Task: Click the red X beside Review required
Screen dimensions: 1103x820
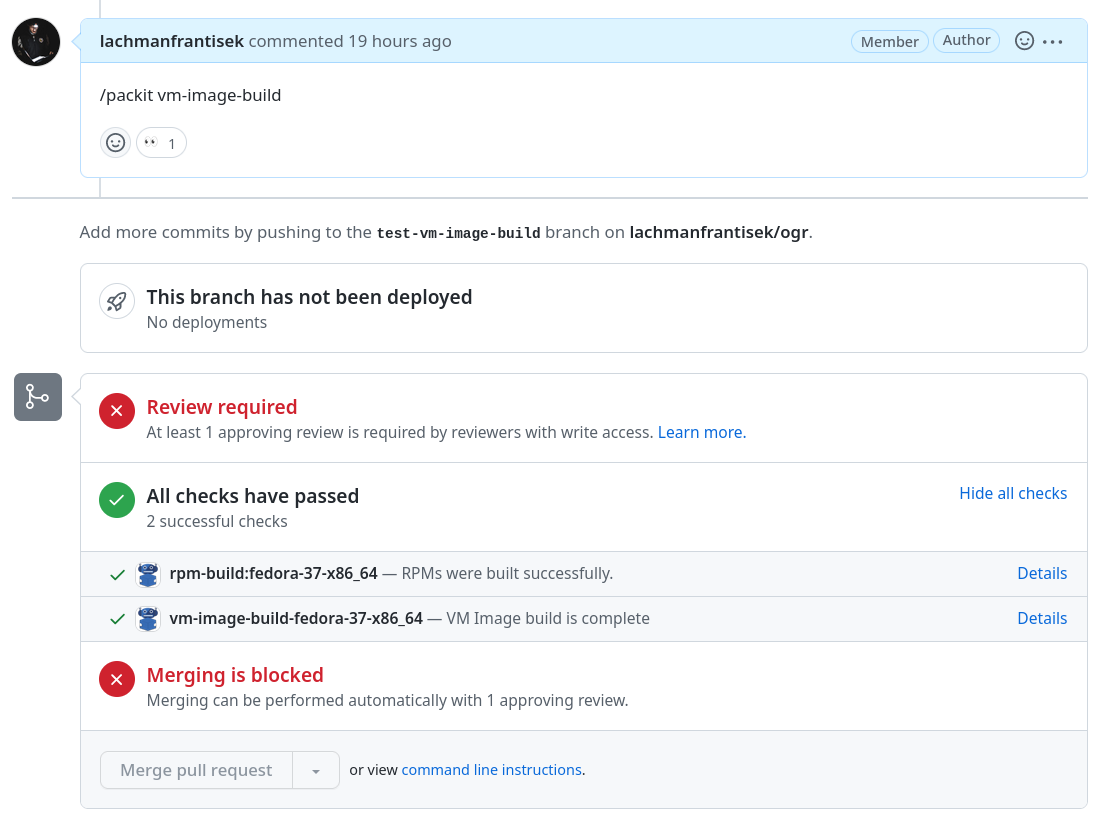Action: [117, 411]
